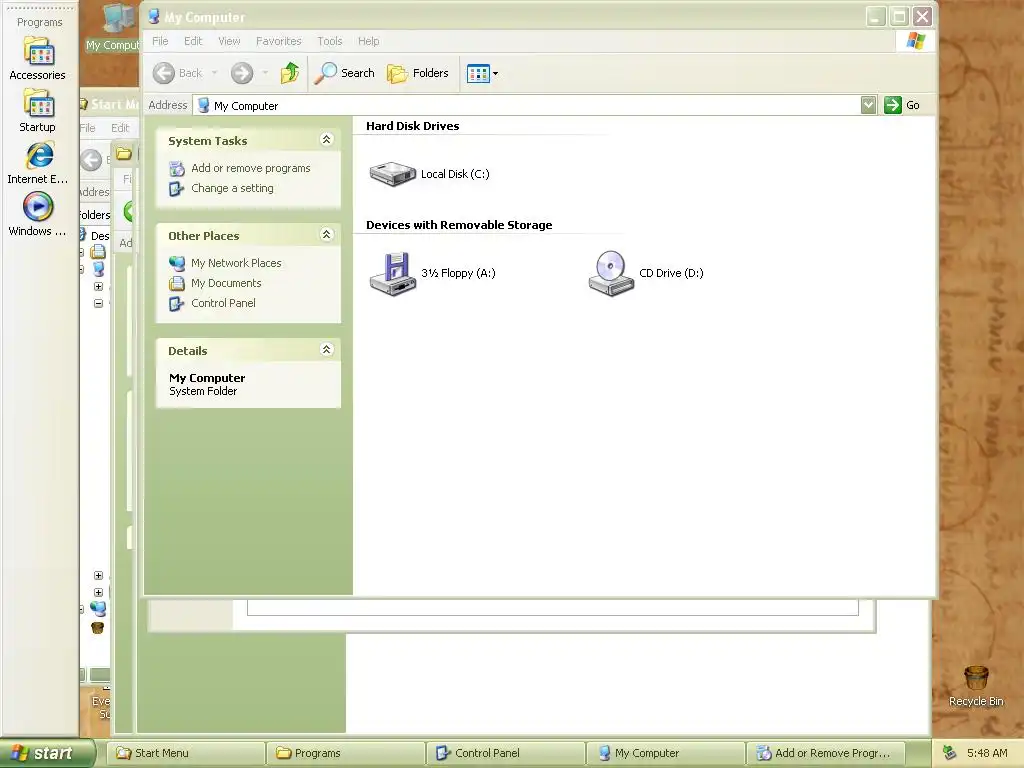
Task: Click the Add or remove programs icon
Action: point(177,168)
